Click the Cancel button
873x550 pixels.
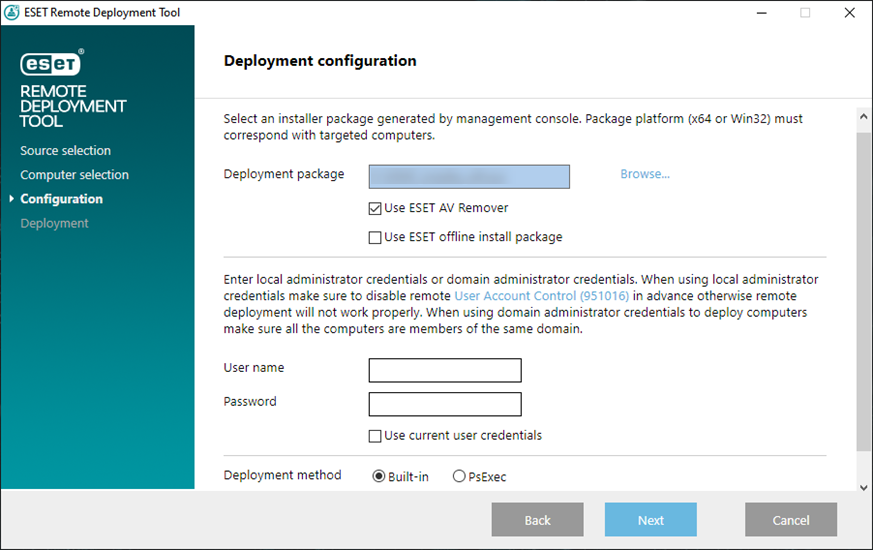click(x=790, y=520)
